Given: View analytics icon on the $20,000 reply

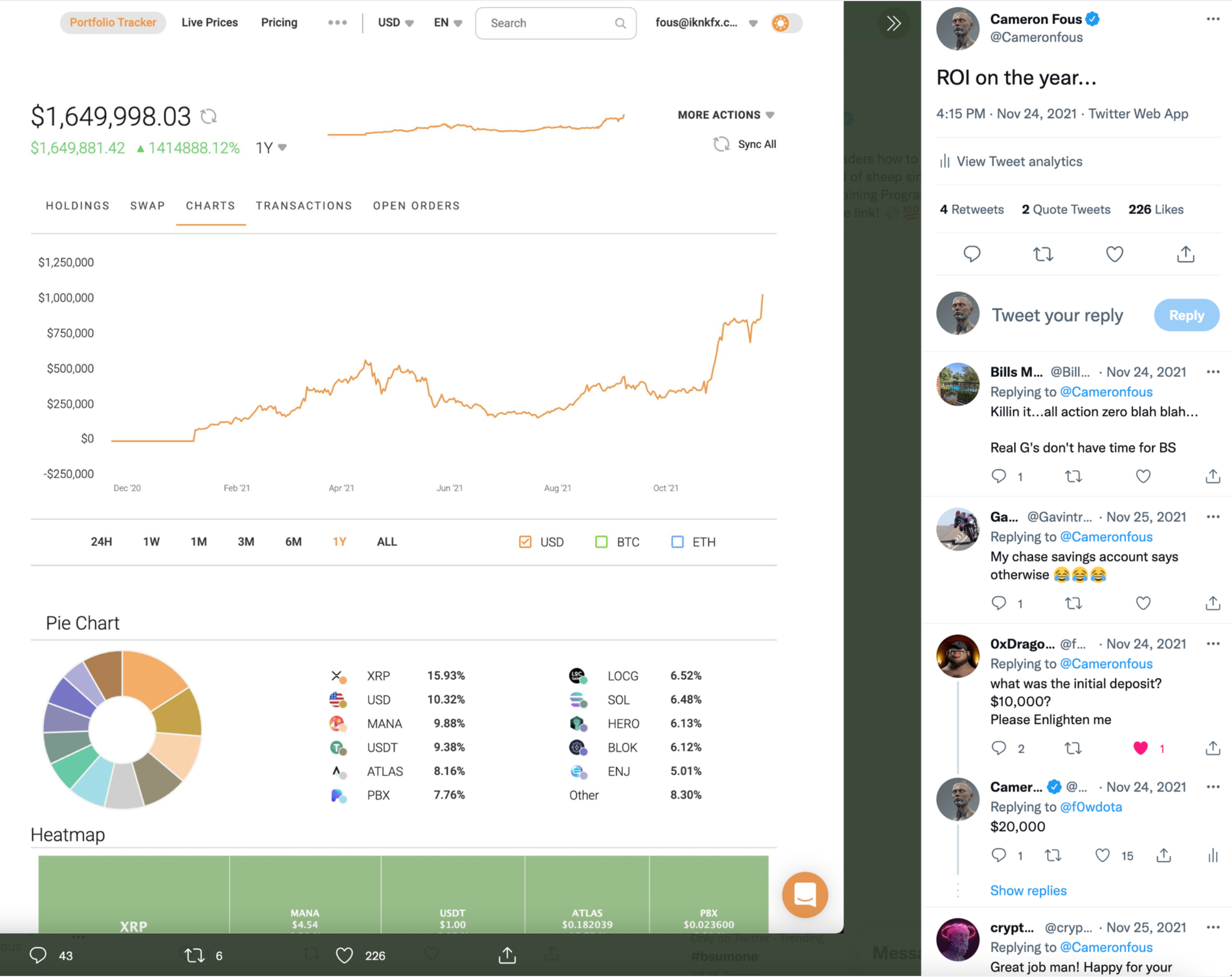Looking at the screenshot, I should click(1212, 855).
